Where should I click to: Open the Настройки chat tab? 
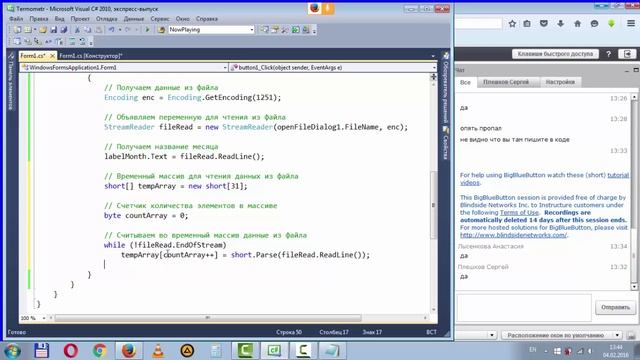click(x=560, y=82)
